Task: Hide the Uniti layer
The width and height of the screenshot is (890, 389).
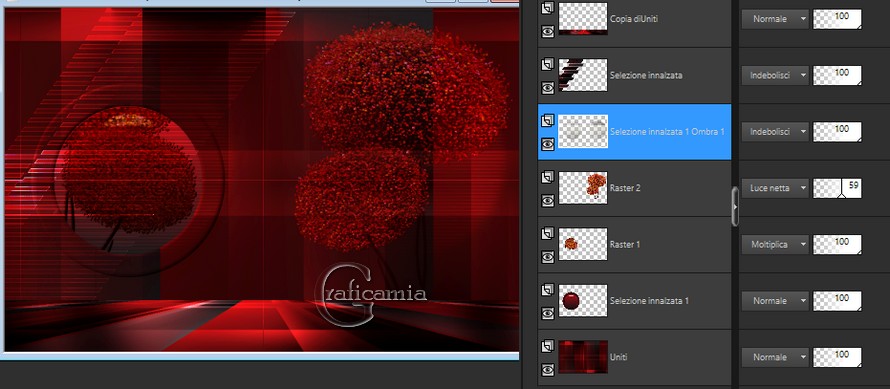Action: (x=547, y=370)
